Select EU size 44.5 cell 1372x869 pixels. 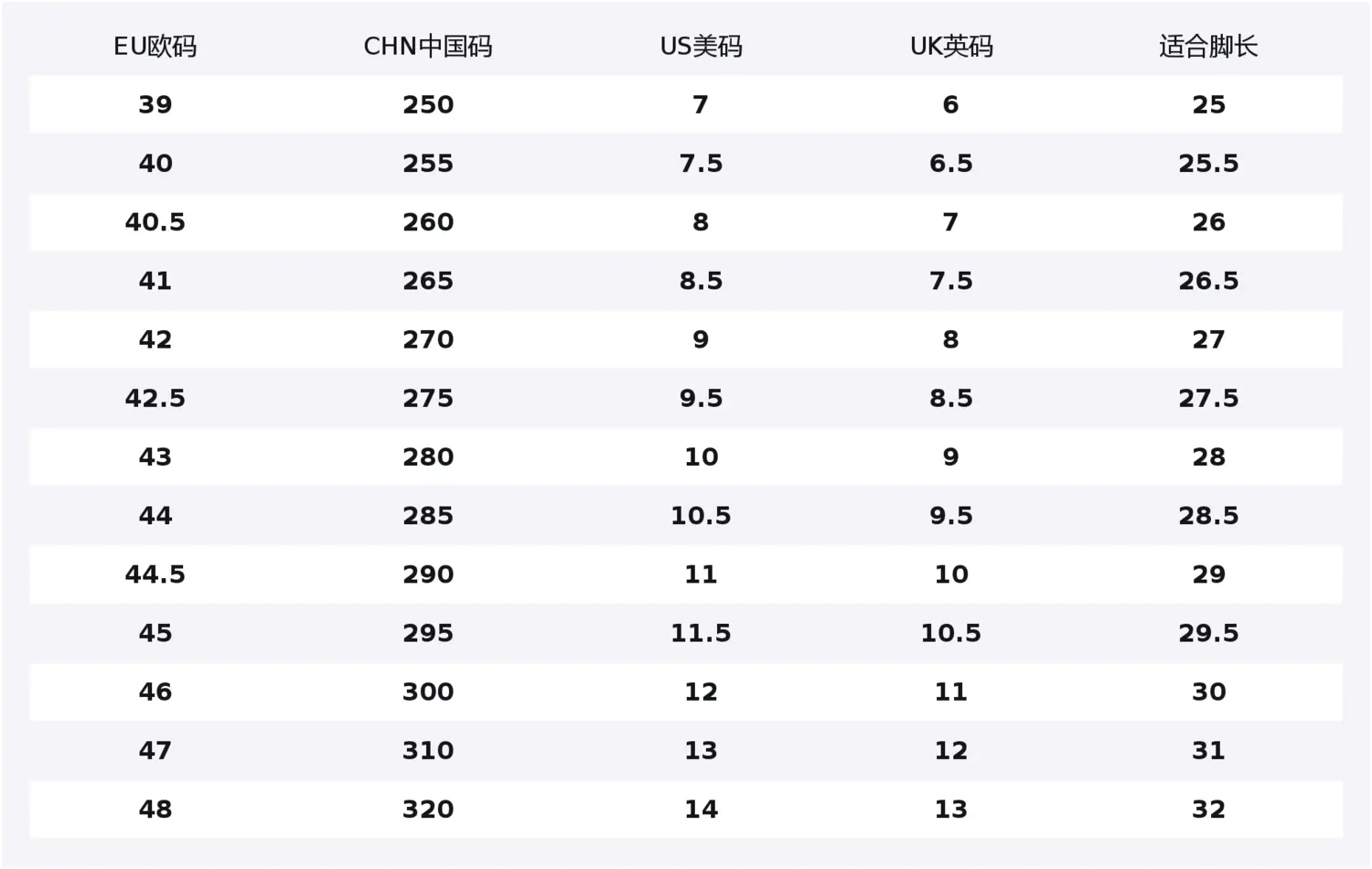click(x=155, y=574)
